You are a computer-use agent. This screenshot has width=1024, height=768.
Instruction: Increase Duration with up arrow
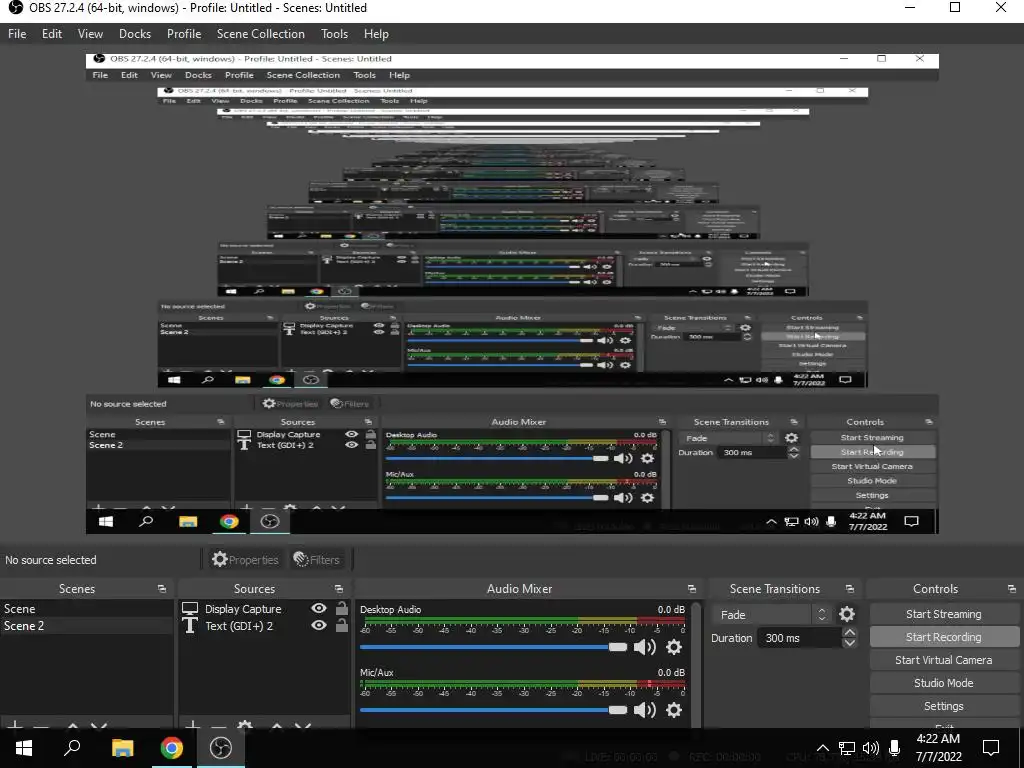pyautogui.click(x=850, y=632)
